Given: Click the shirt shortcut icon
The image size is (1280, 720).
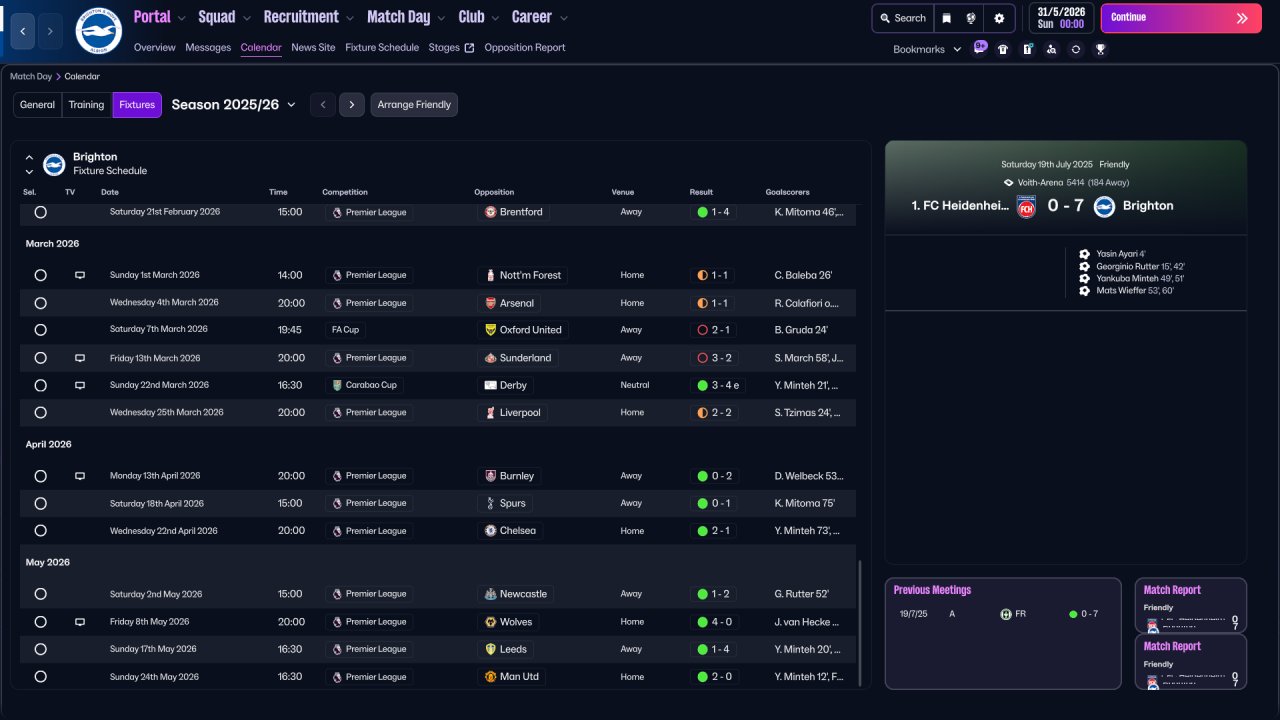Looking at the screenshot, I should coord(1003,49).
